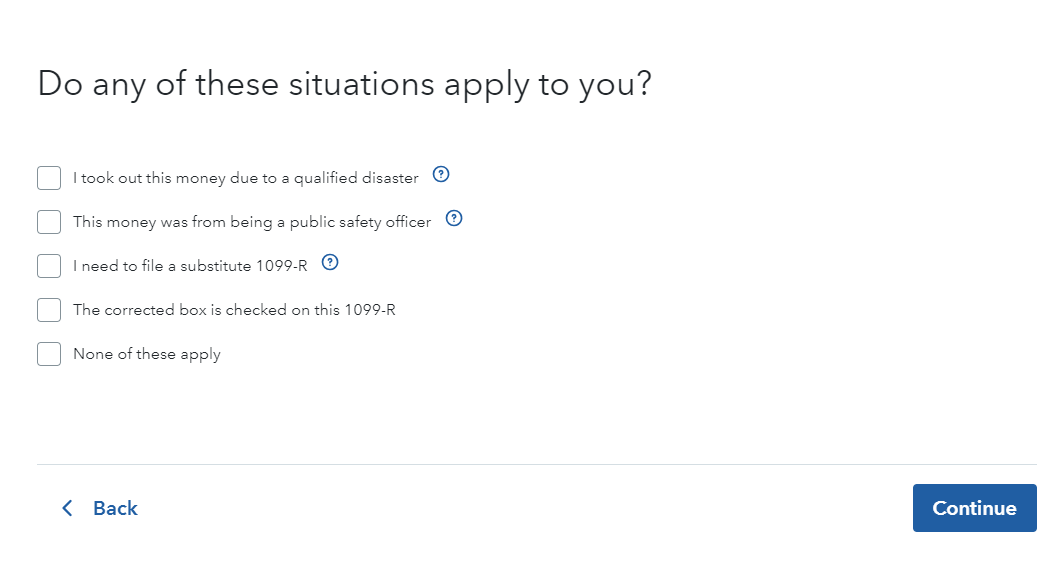Viewport: 1053px width, 574px height.
Task: Click the Continue button
Action: [974, 508]
